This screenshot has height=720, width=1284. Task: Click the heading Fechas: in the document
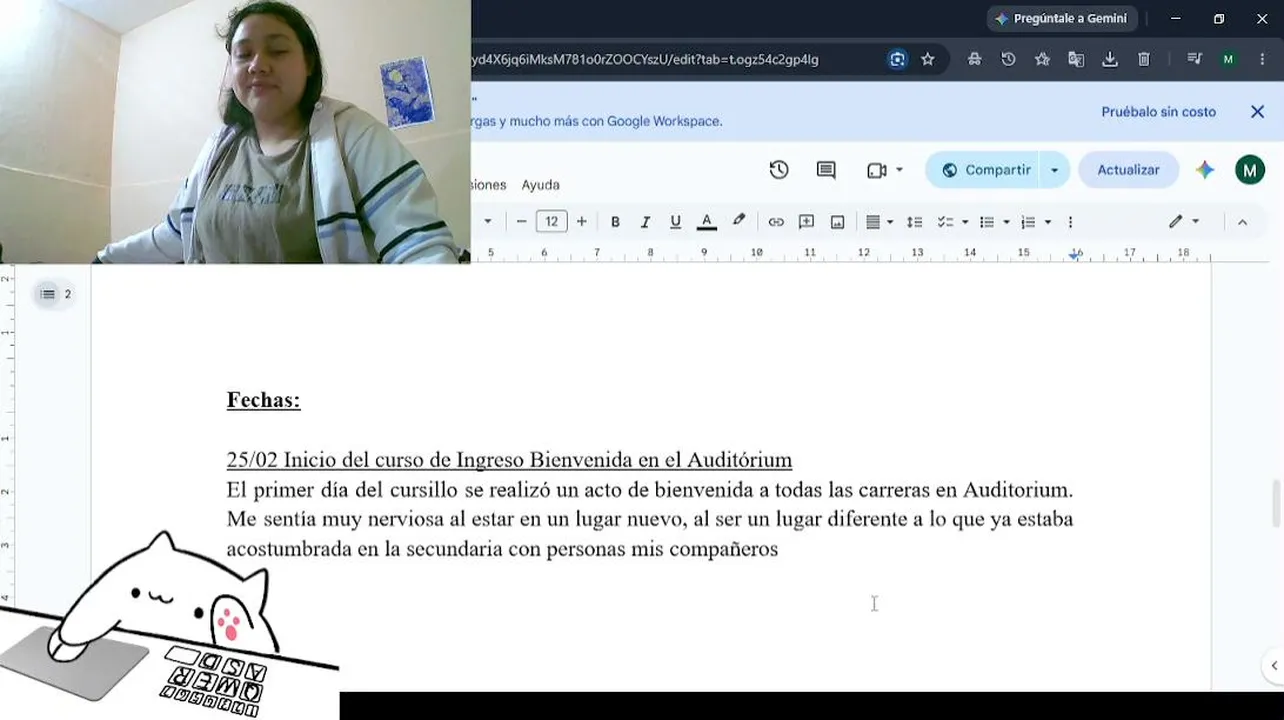tap(263, 400)
